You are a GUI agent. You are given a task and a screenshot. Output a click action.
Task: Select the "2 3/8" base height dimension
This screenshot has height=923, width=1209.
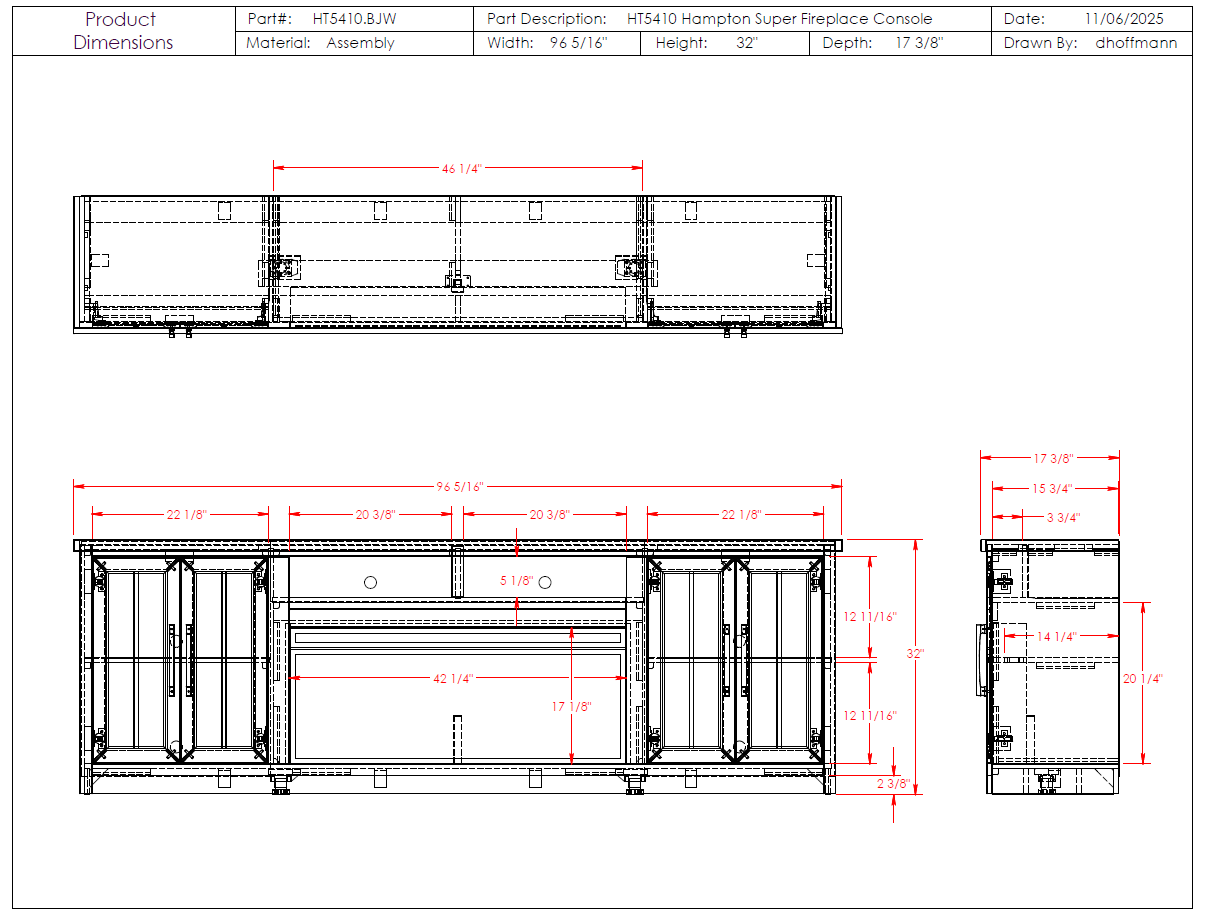(x=893, y=784)
